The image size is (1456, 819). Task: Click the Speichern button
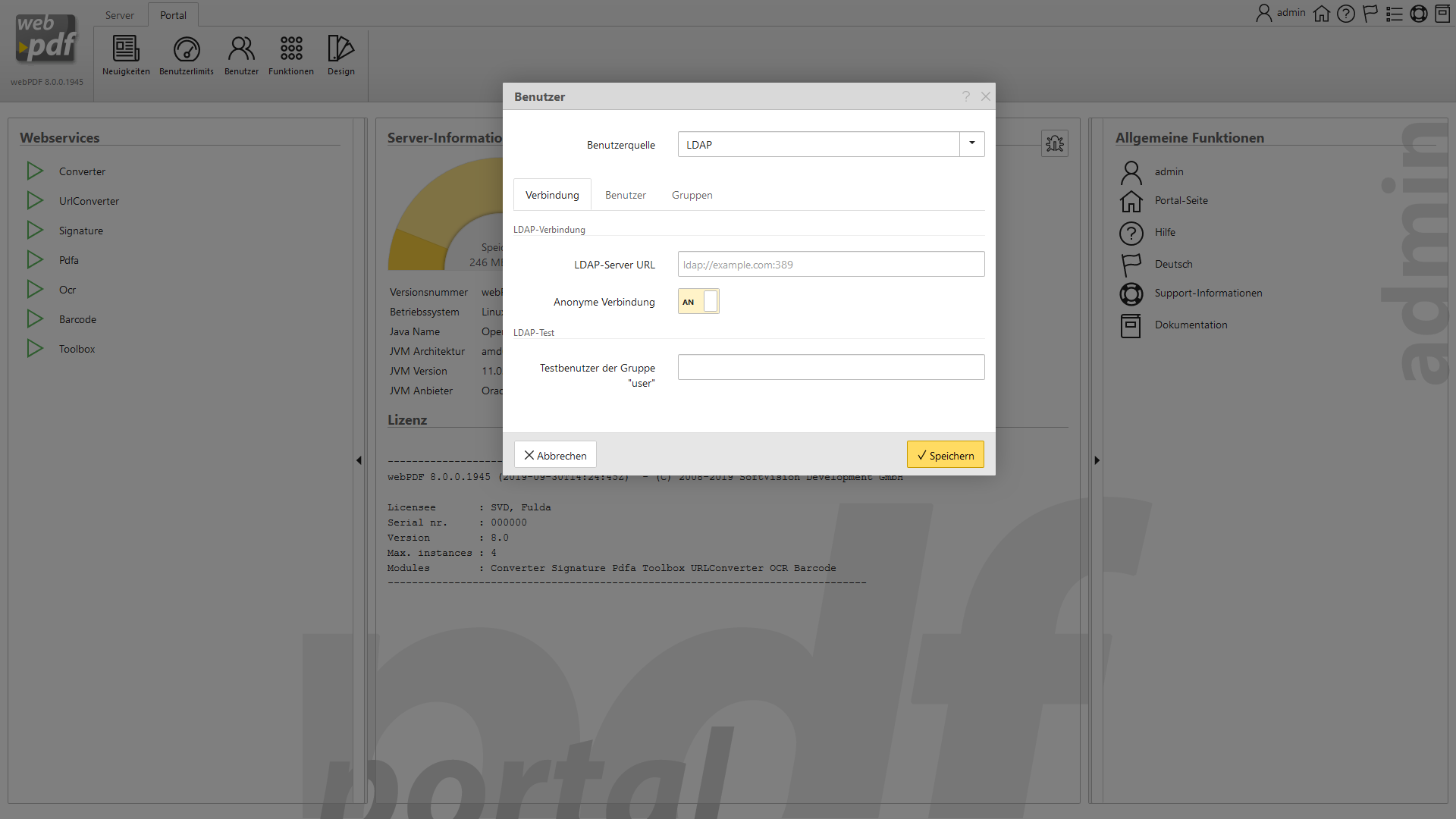click(945, 455)
